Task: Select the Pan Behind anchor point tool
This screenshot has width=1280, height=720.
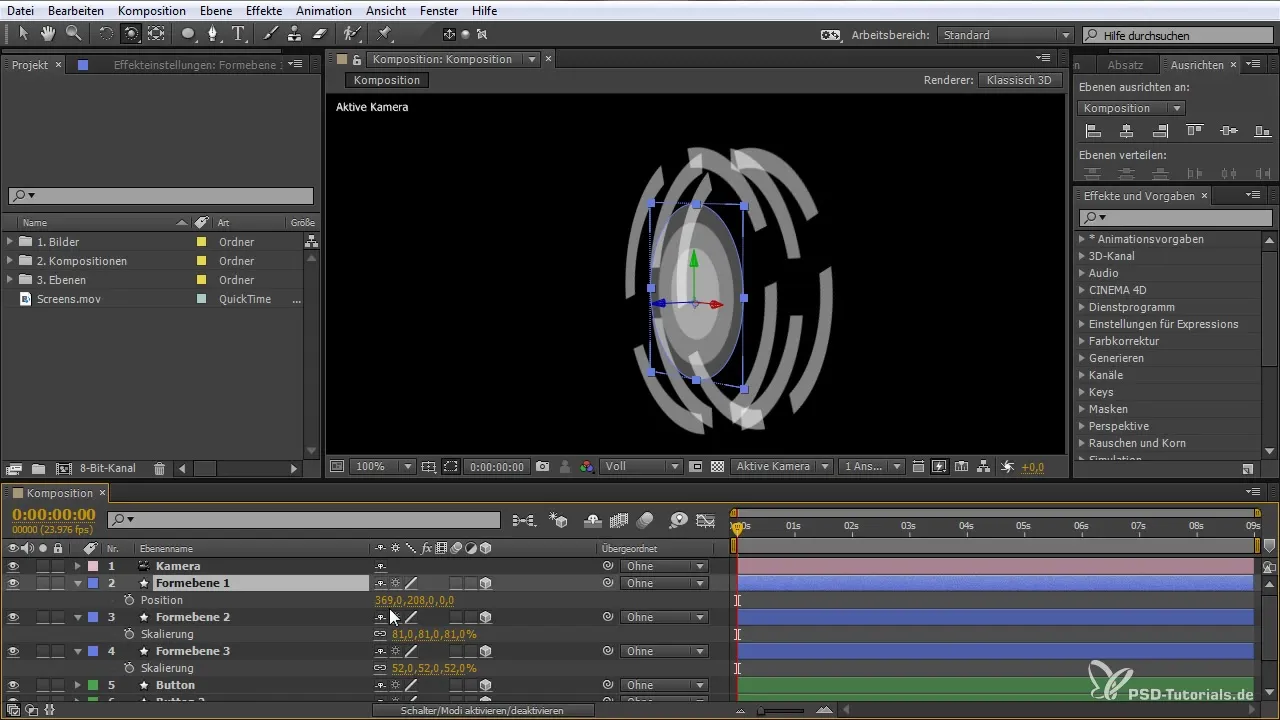Action: click(156, 33)
